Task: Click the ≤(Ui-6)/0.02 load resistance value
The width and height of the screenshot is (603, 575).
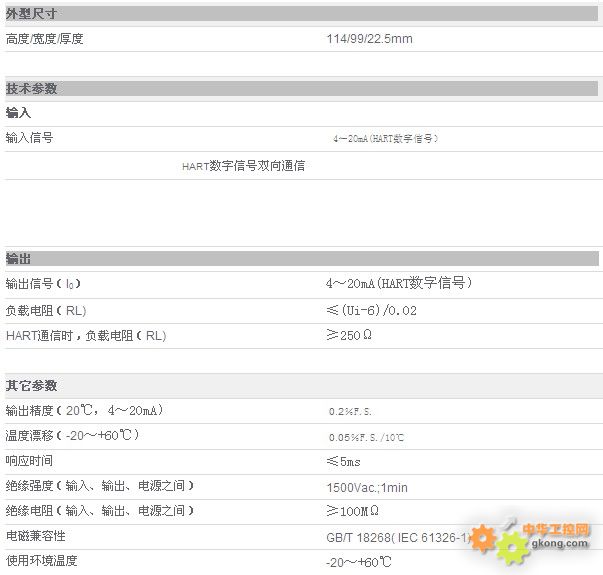Action: coord(371,311)
